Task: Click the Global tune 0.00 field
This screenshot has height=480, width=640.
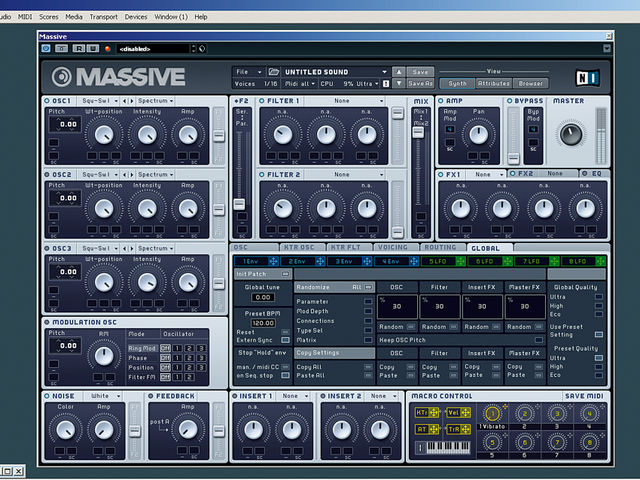Action: click(263, 297)
